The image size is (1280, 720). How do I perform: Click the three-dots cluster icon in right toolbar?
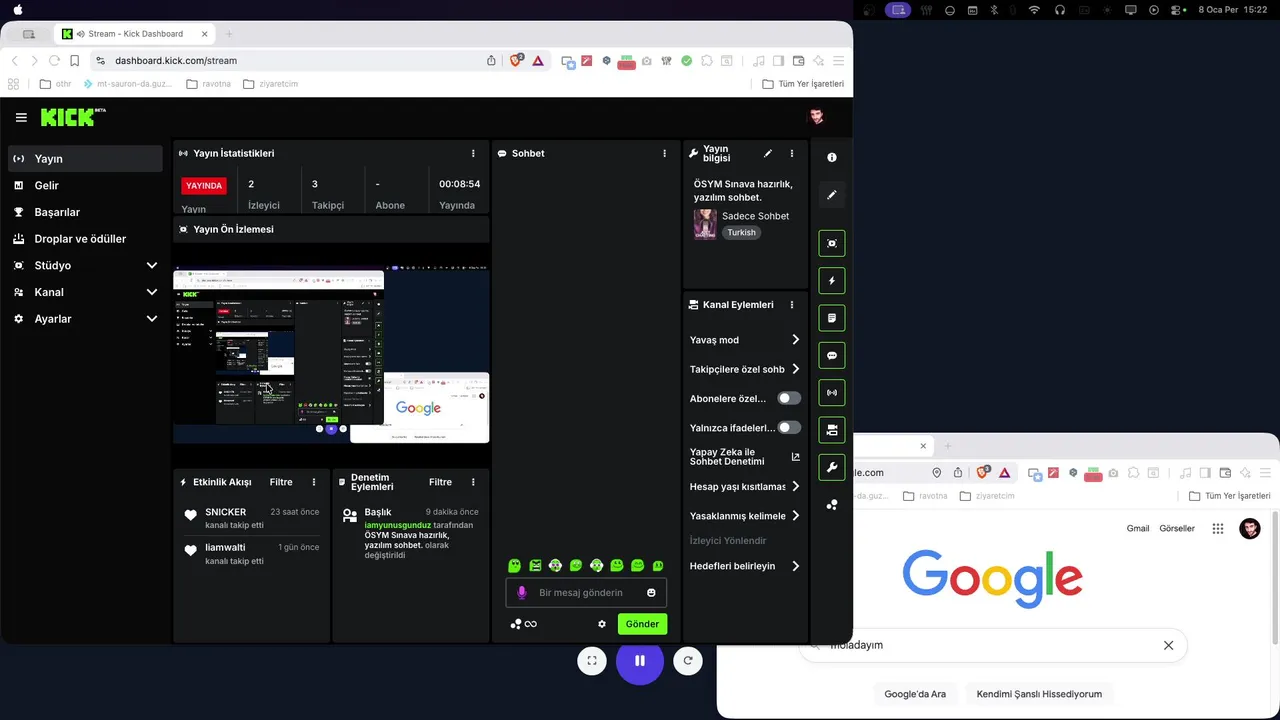832,505
